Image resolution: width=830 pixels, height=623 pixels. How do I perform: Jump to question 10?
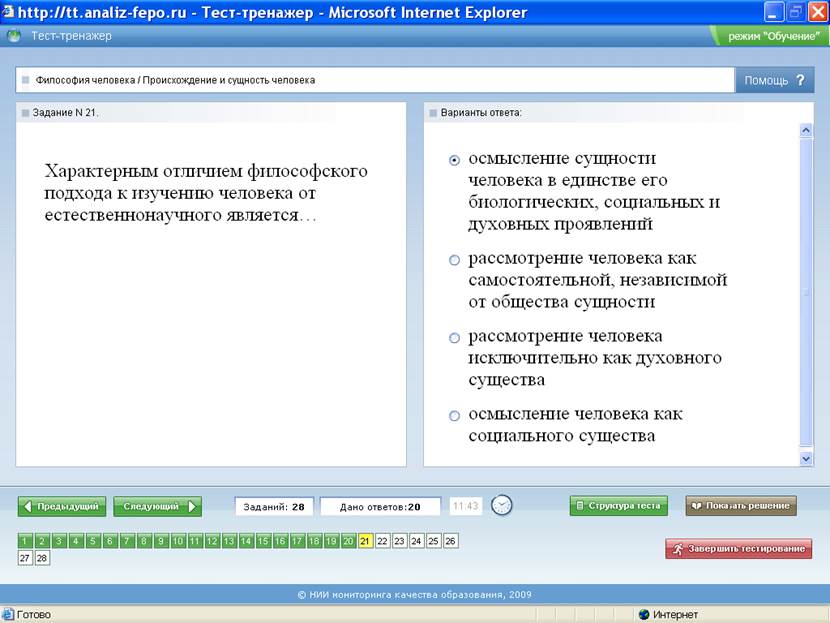(178, 541)
